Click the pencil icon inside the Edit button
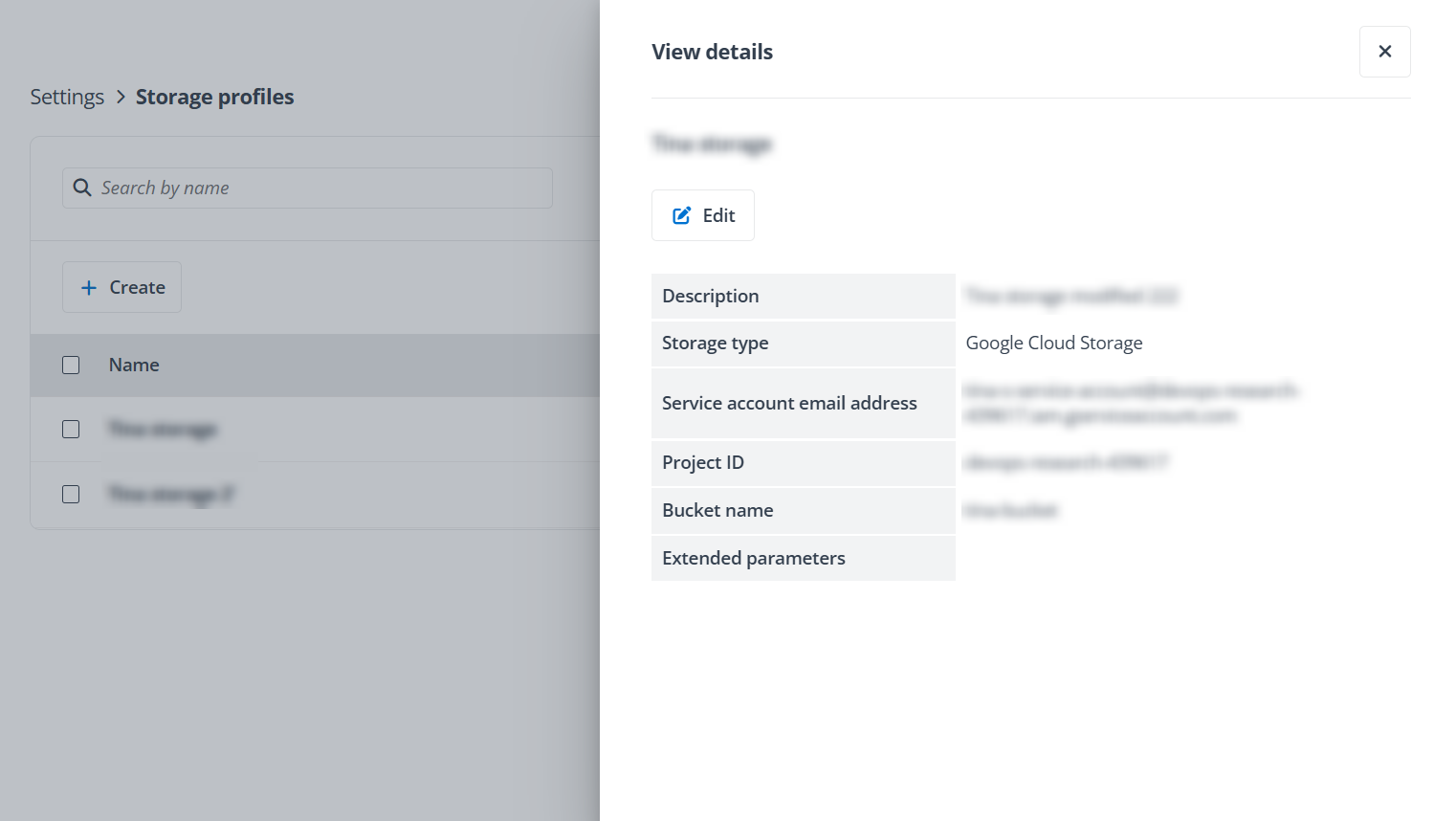Viewport: 1456px width, 821px height. 681,215
